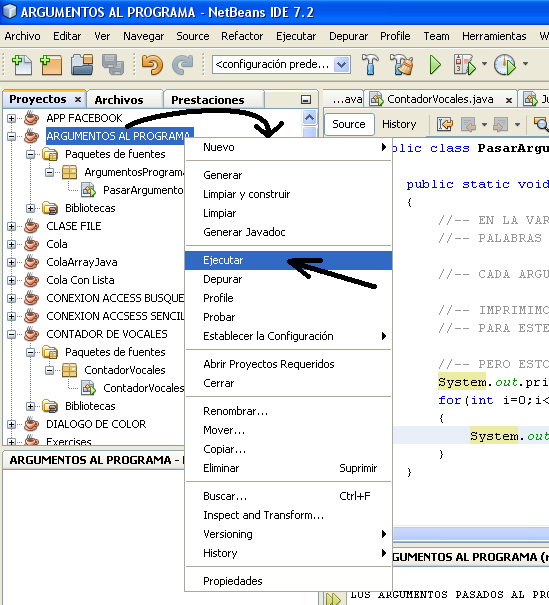Open the Nuevo submenu

[x=289, y=147]
